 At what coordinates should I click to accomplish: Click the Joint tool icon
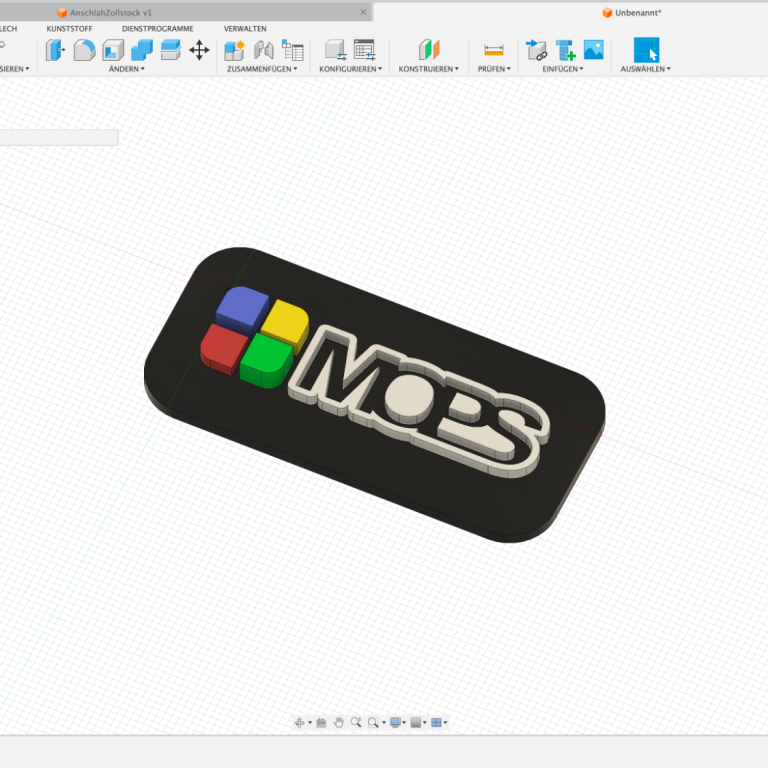point(264,50)
